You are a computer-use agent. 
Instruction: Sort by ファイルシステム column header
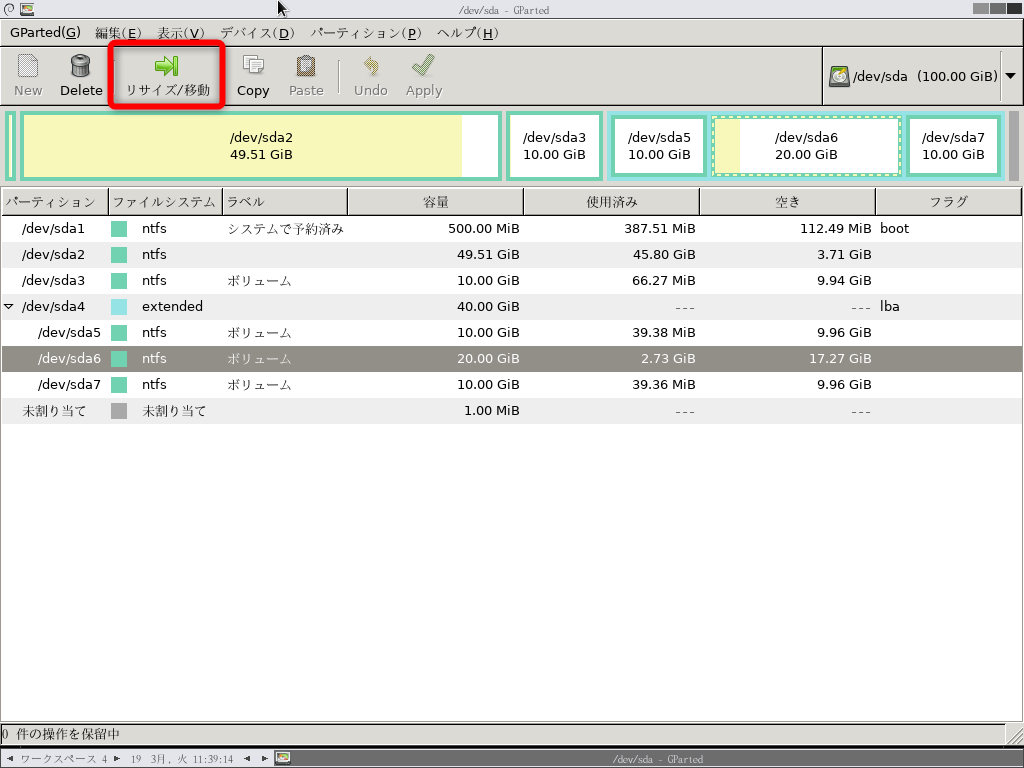pyautogui.click(x=165, y=202)
